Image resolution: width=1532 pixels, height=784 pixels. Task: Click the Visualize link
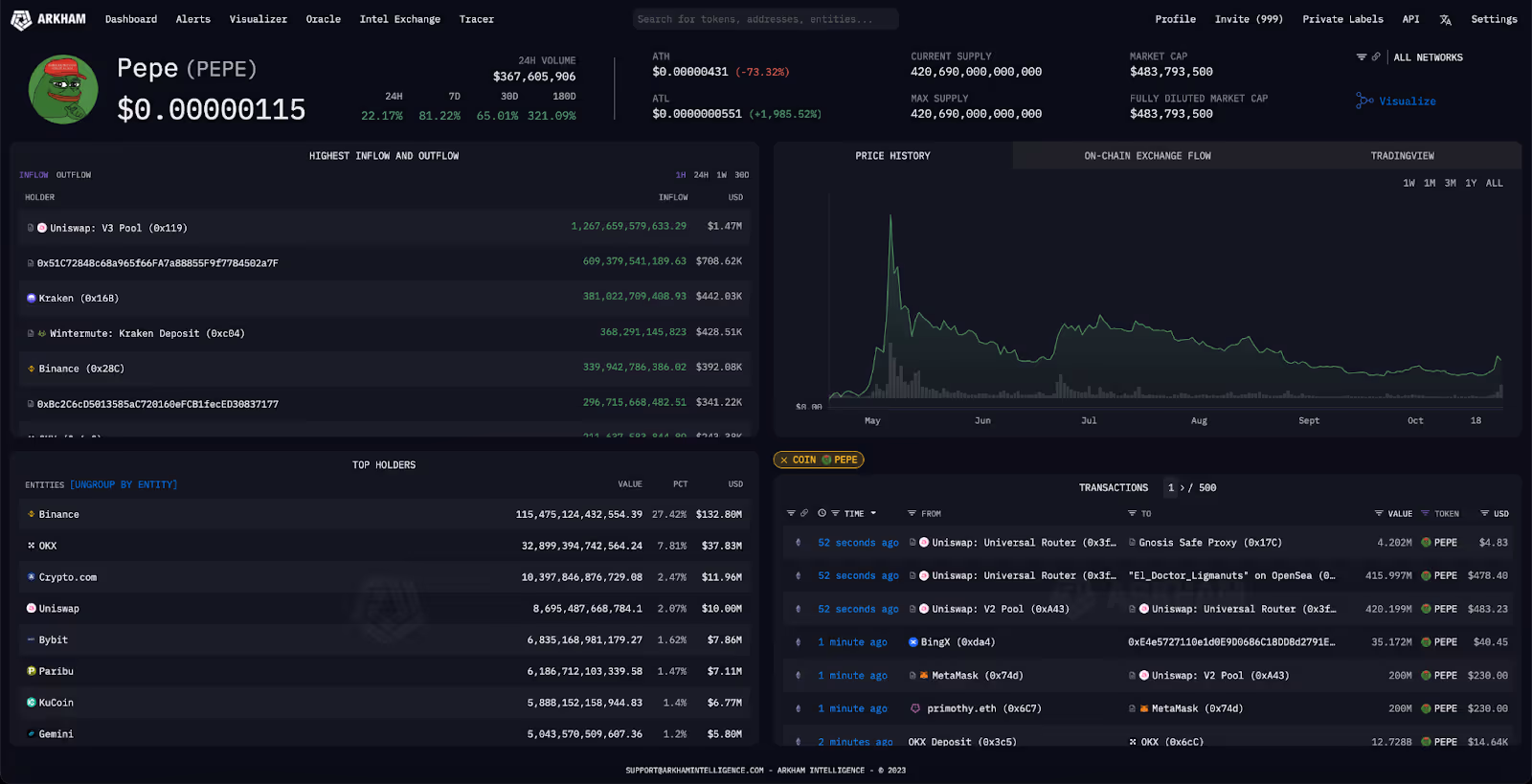coord(1408,101)
